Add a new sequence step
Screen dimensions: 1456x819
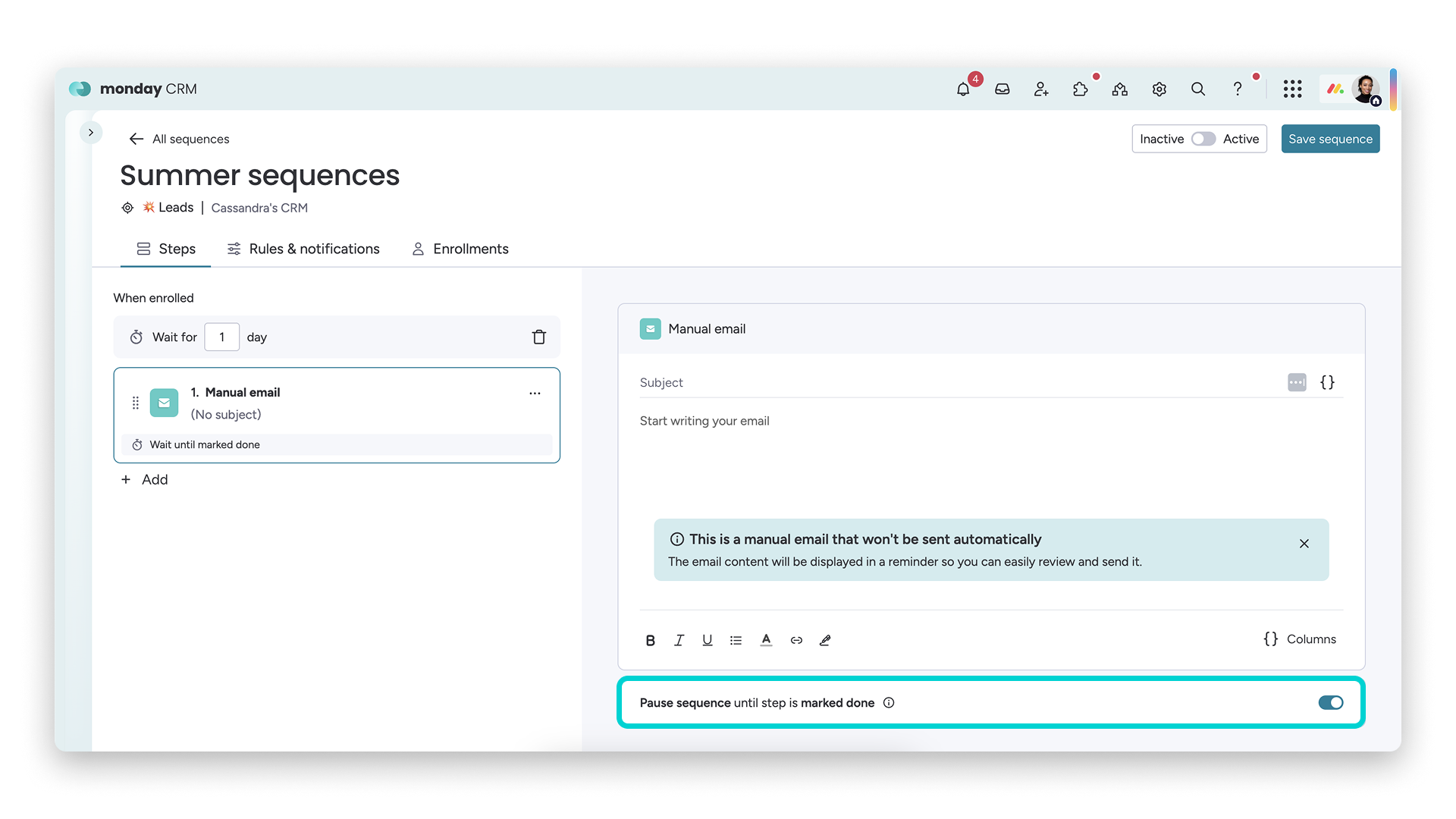144,479
